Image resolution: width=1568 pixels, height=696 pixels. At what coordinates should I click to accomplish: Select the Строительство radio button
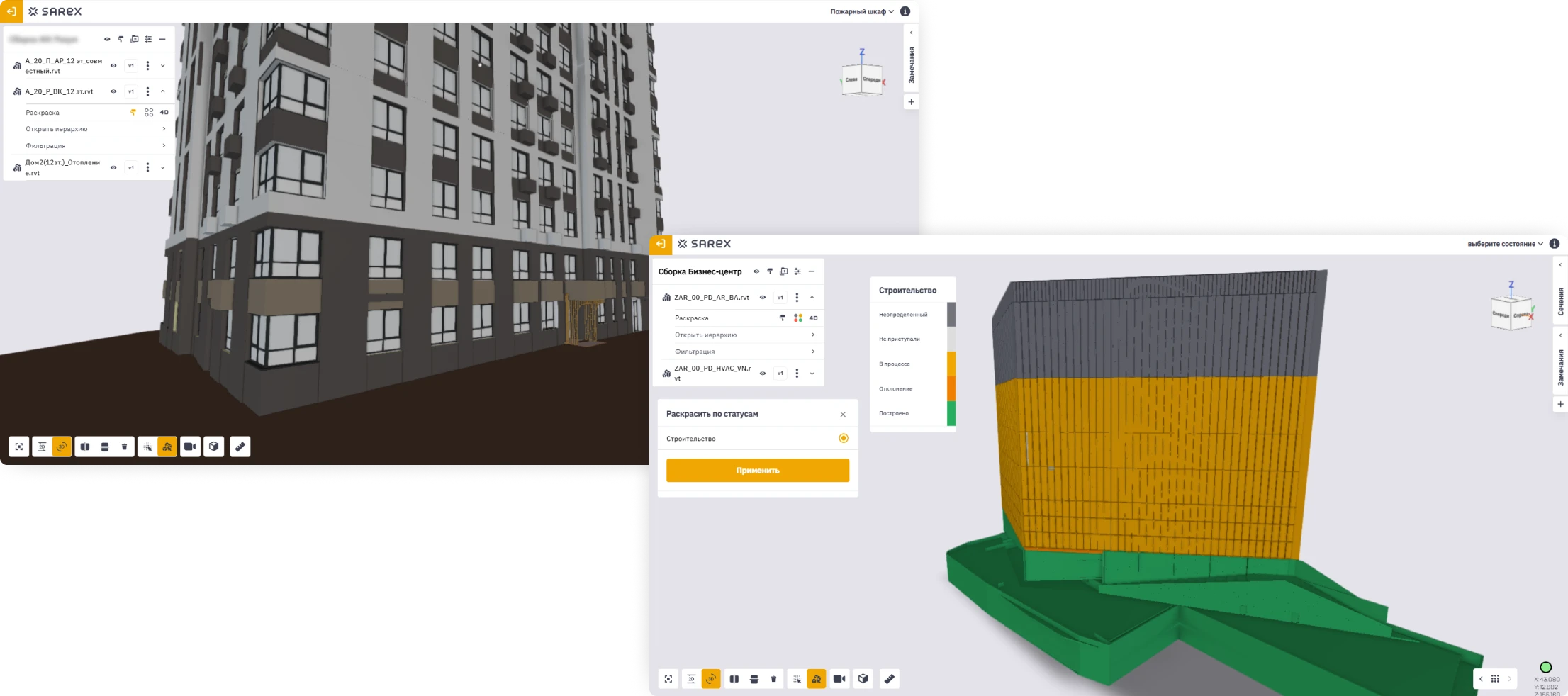click(843, 439)
